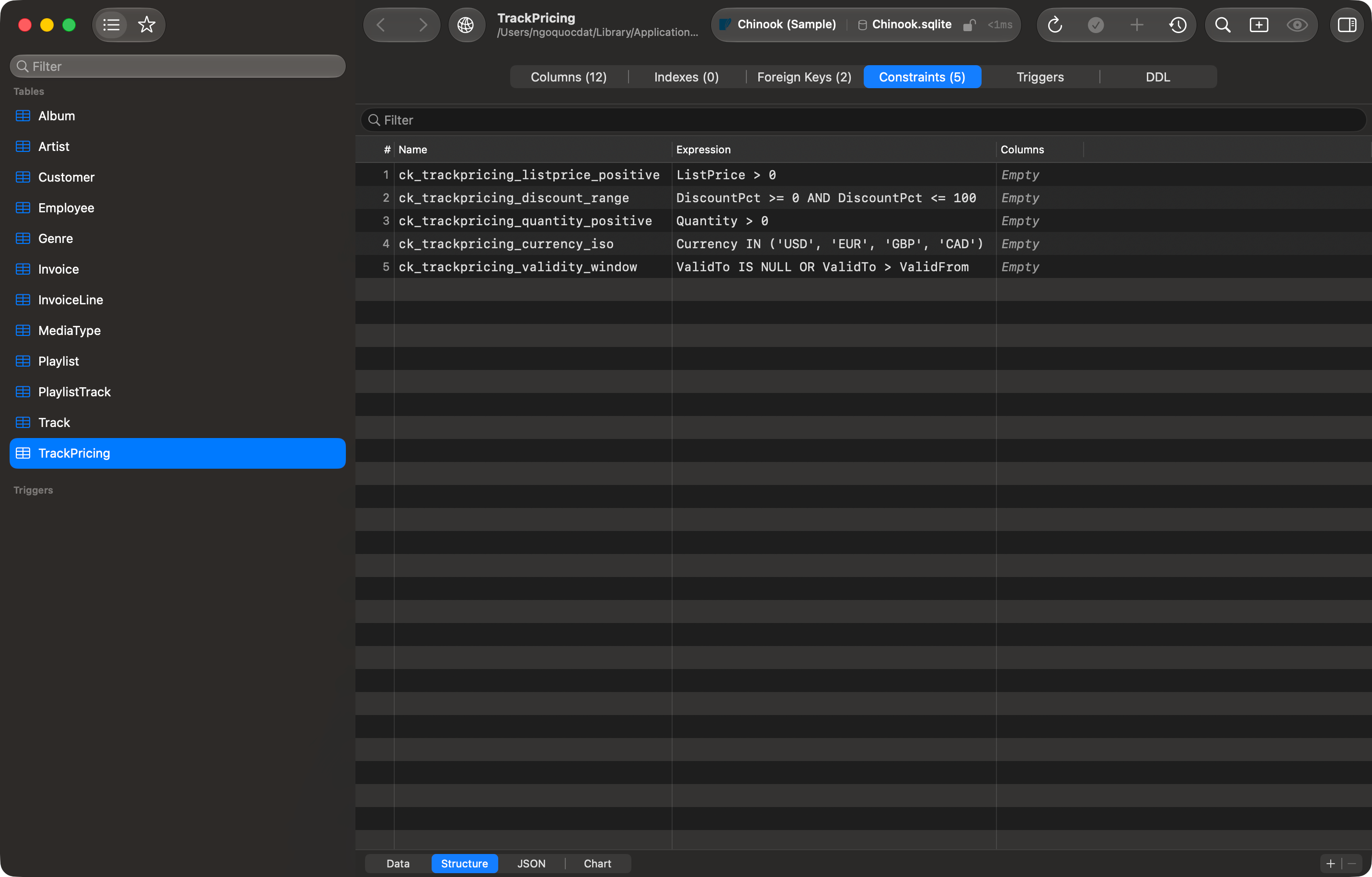The image size is (1372, 877).
Task: Open the Foreign Keys (2) tab
Action: [x=804, y=77]
